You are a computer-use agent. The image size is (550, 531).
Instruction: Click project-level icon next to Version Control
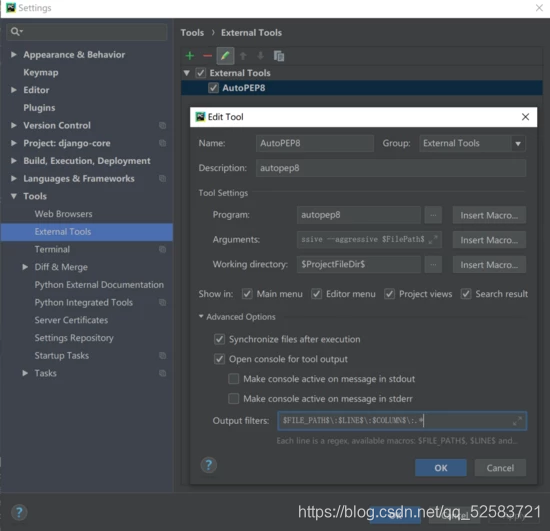pos(162,125)
